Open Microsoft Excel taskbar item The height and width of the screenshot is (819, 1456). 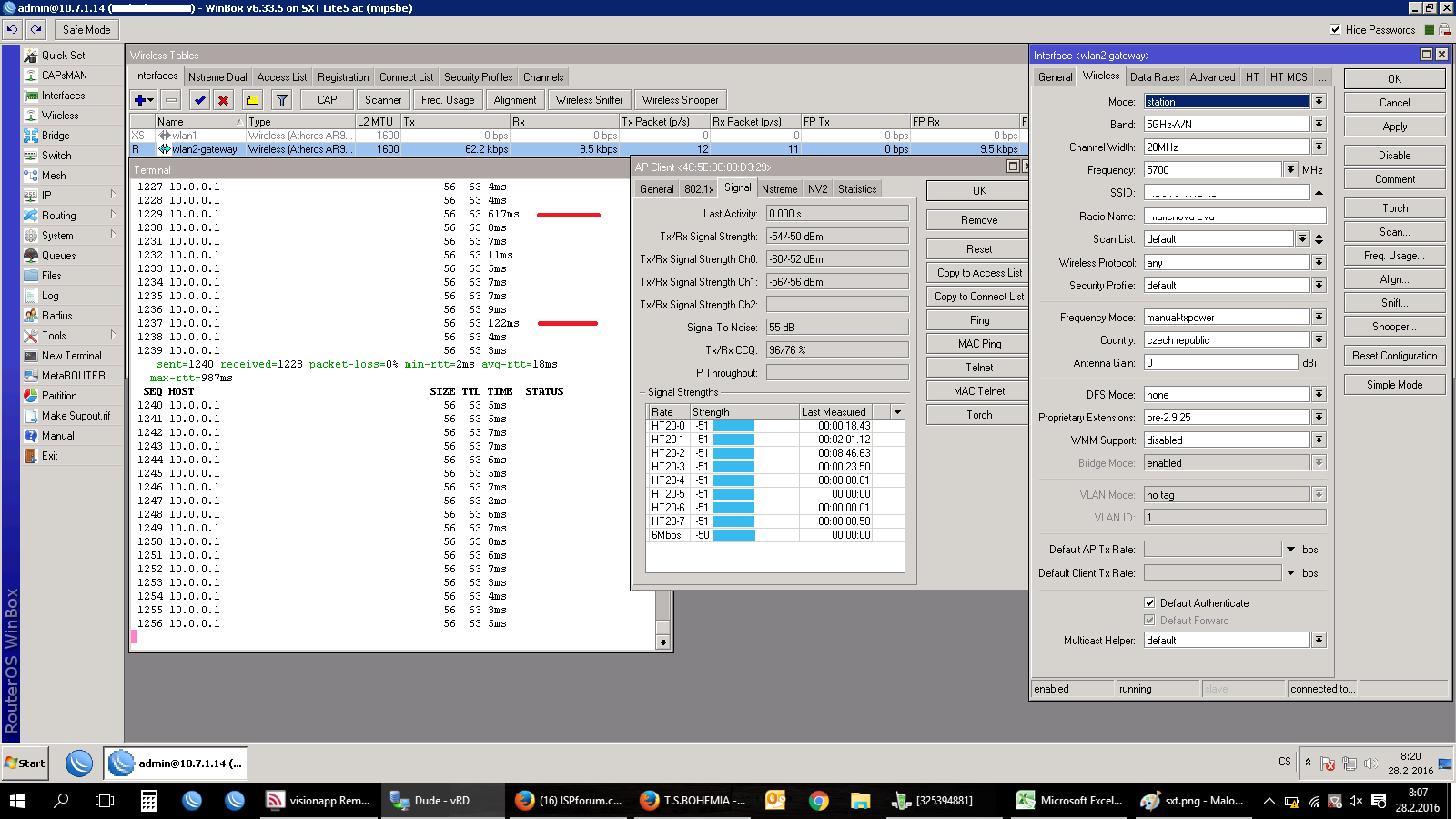click(x=1068, y=801)
